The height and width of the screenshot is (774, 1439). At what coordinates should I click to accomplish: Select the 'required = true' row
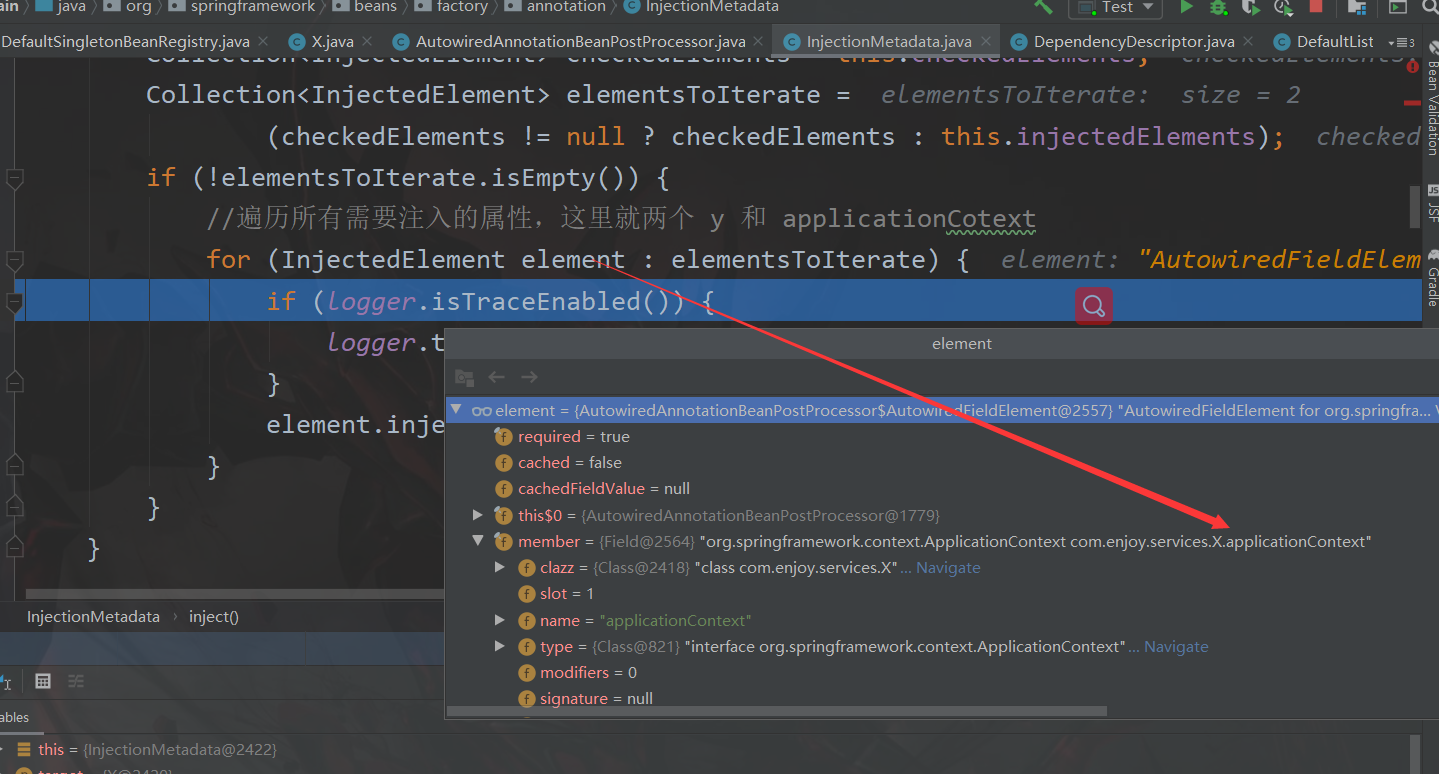[x=942, y=437]
